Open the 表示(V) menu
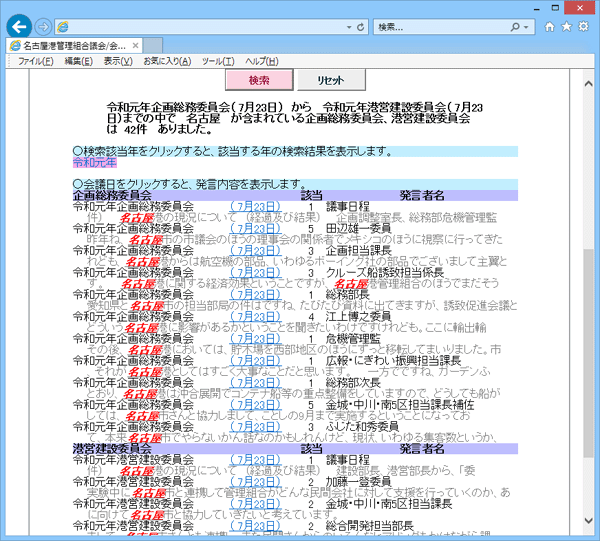 point(118,61)
